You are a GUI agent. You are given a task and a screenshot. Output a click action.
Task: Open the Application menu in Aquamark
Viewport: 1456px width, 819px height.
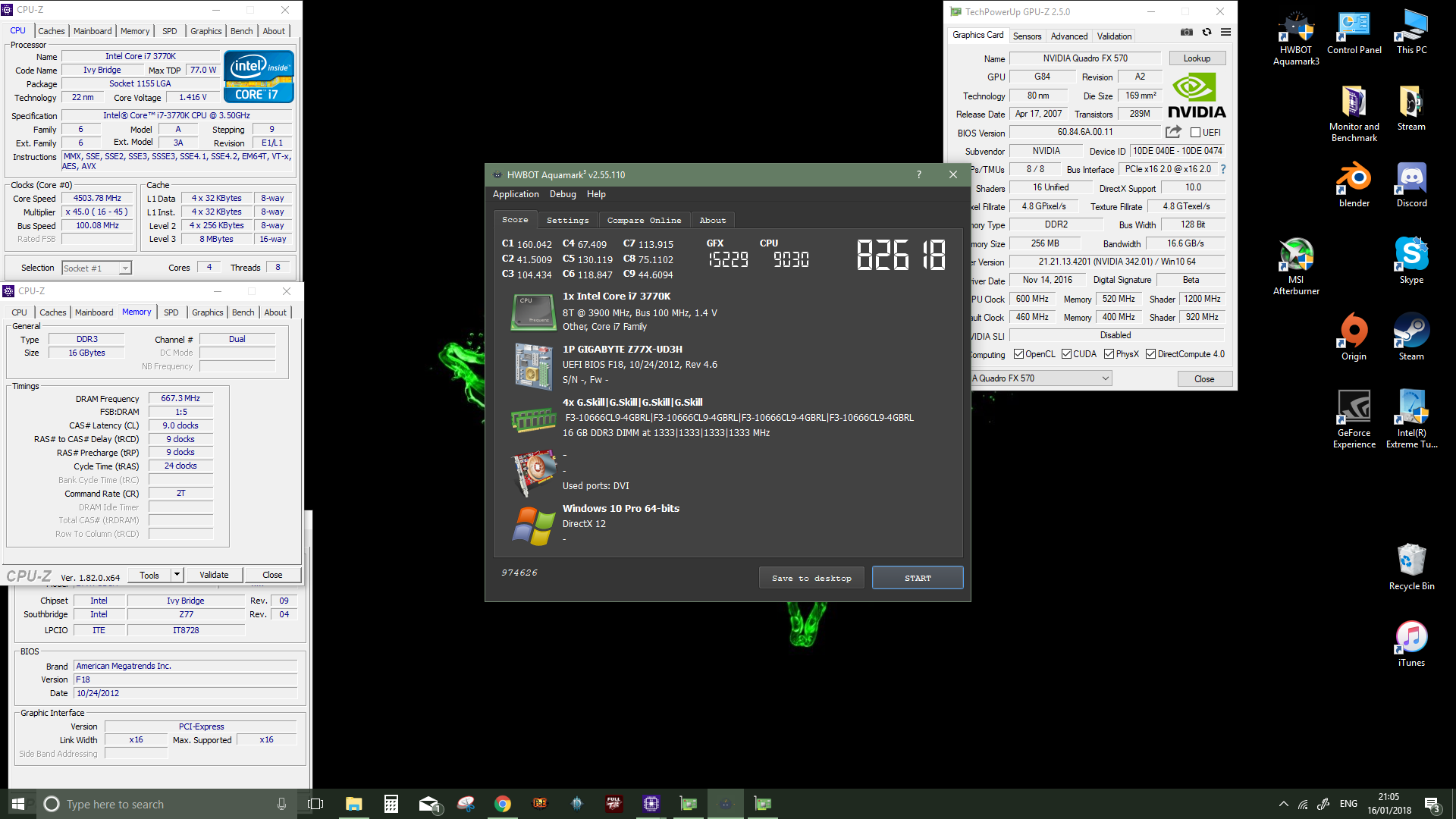pyautogui.click(x=516, y=194)
